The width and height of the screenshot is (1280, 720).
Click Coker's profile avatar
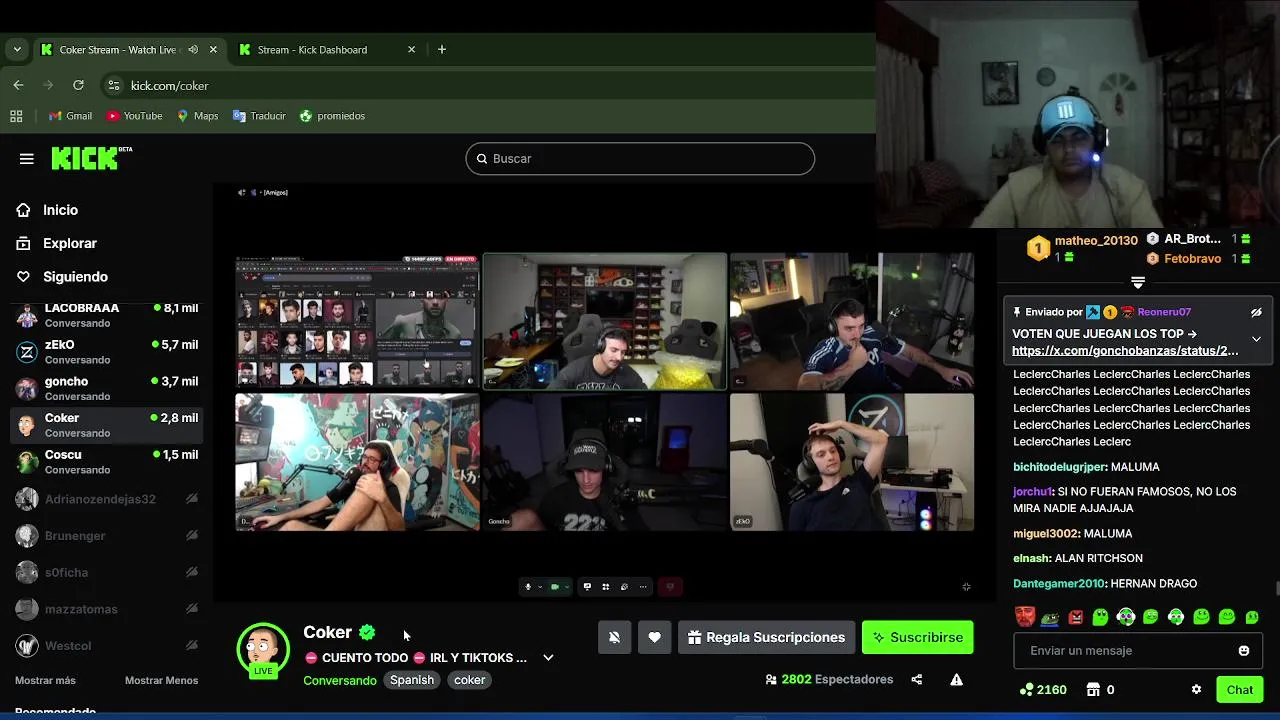263,648
